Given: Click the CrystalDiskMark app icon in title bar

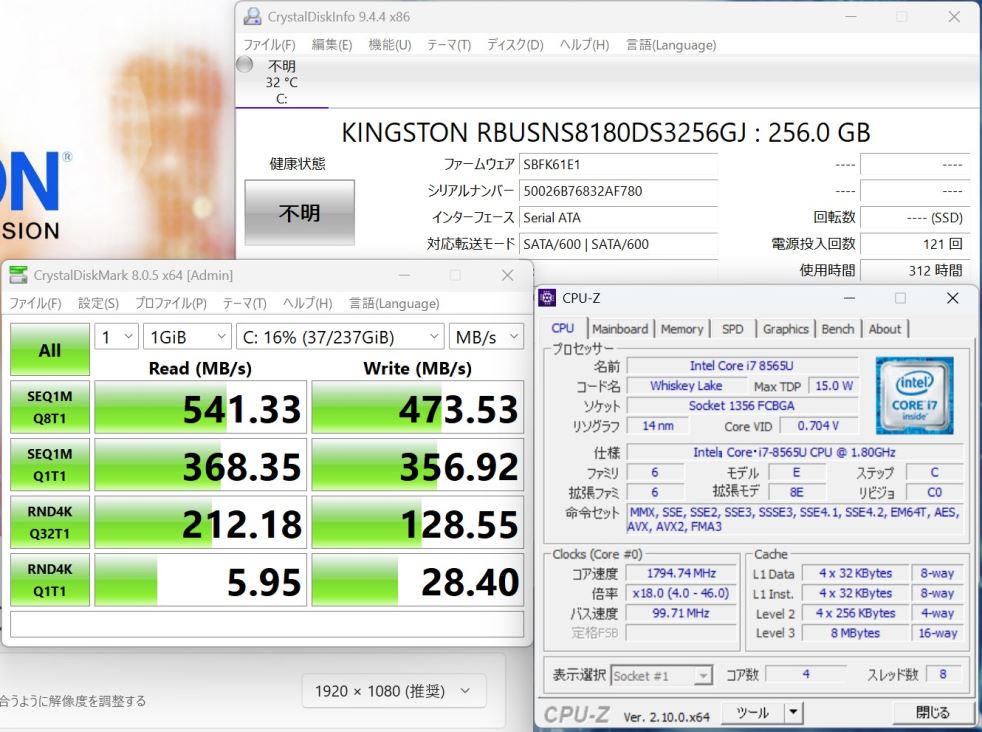Looking at the screenshot, I should (x=18, y=275).
